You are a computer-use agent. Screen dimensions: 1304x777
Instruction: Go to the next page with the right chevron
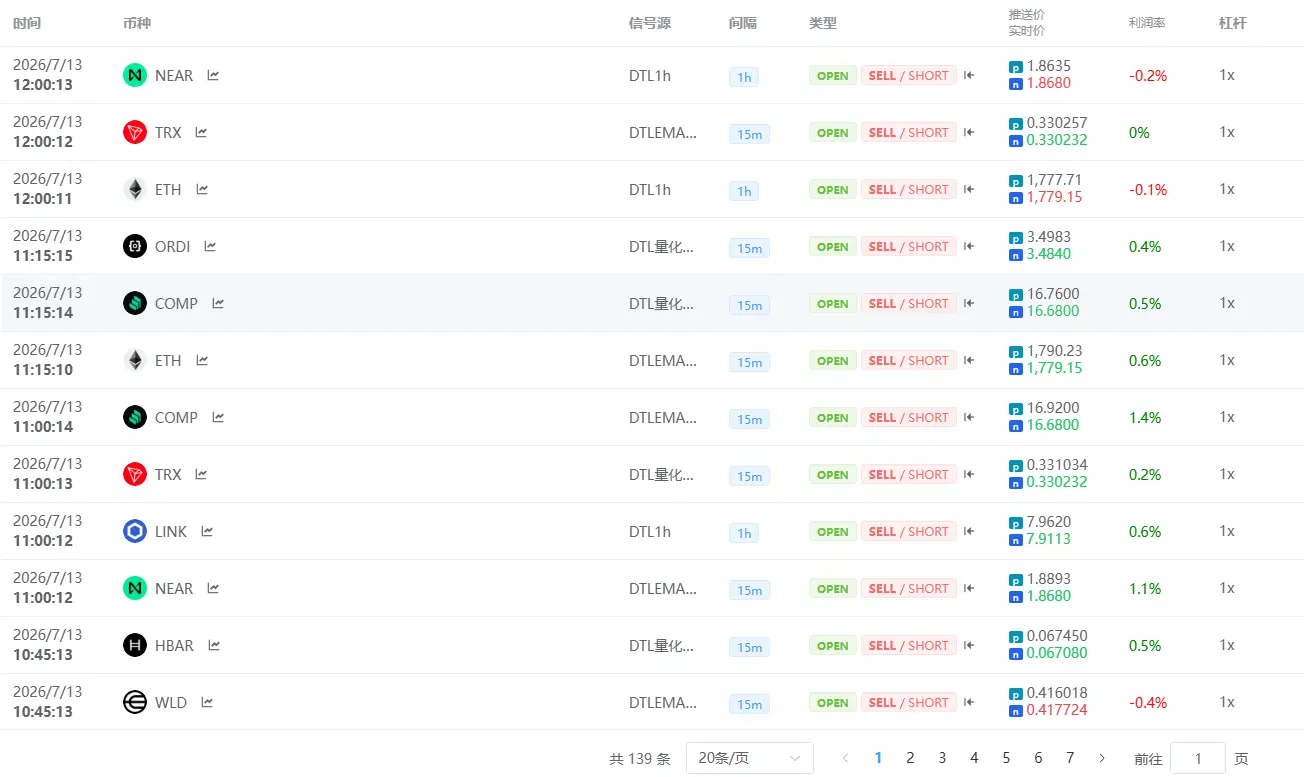tap(1102, 758)
